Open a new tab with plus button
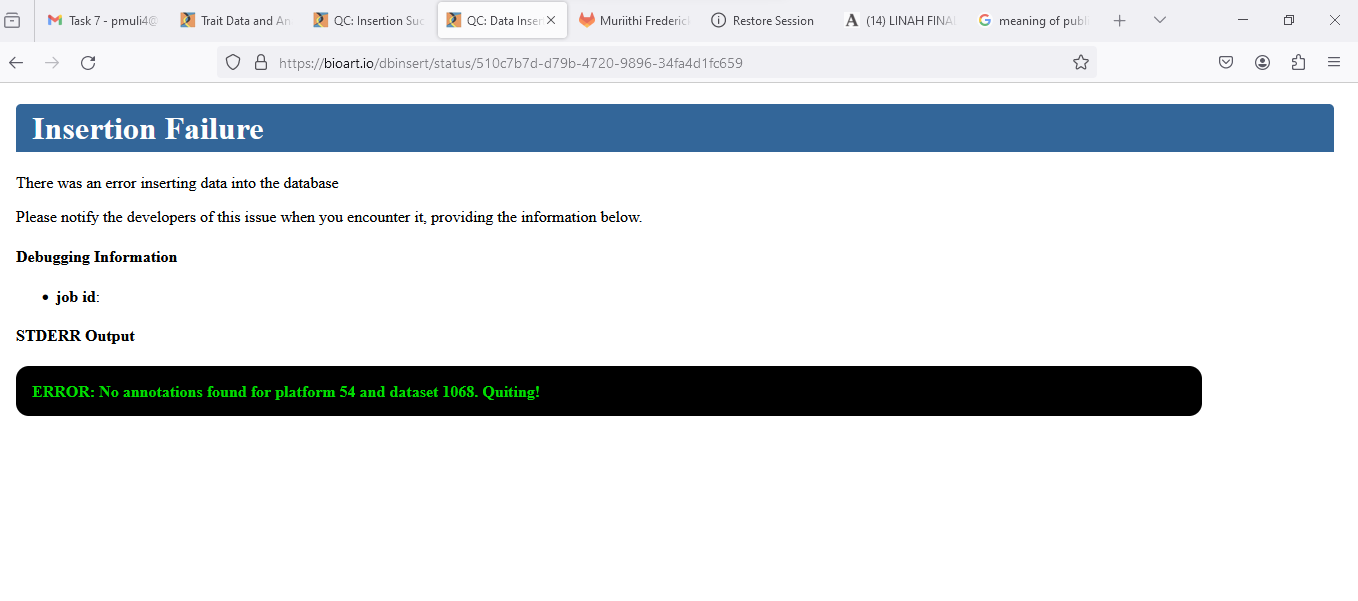Image resolution: width=1358 pixels, height=601 pixels. pos(1120,20)
